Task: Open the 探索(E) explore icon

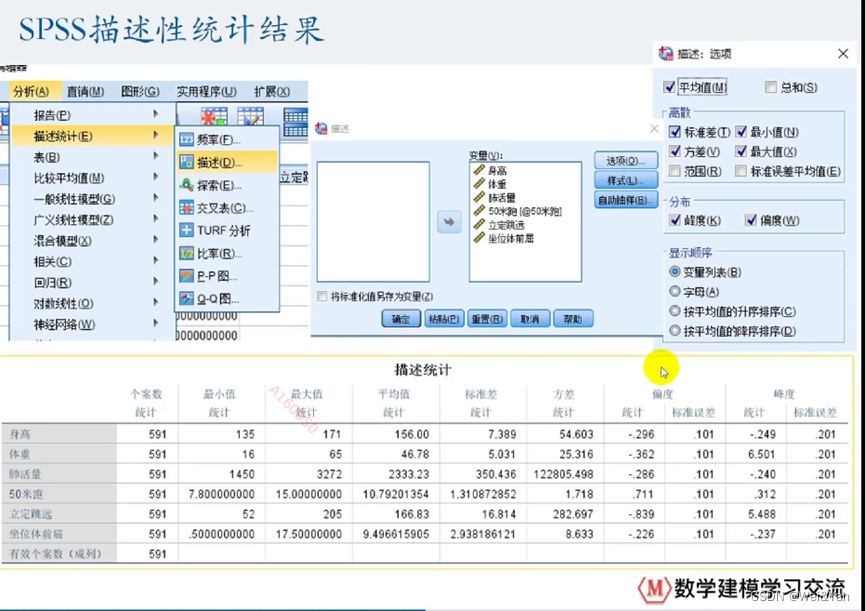Action: (x=186, y=185)
